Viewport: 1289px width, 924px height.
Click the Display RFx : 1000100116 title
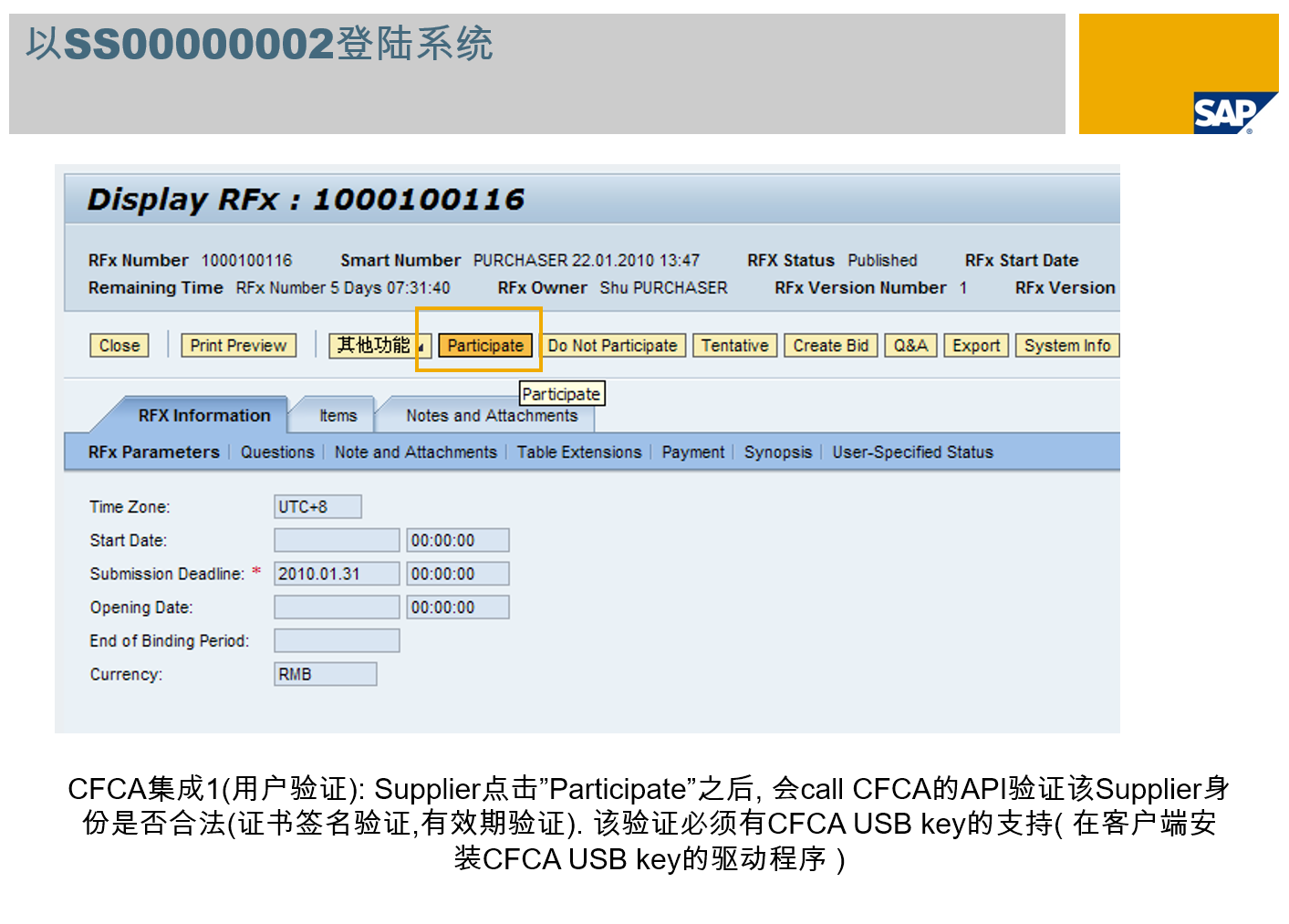[x=306, y=200]
